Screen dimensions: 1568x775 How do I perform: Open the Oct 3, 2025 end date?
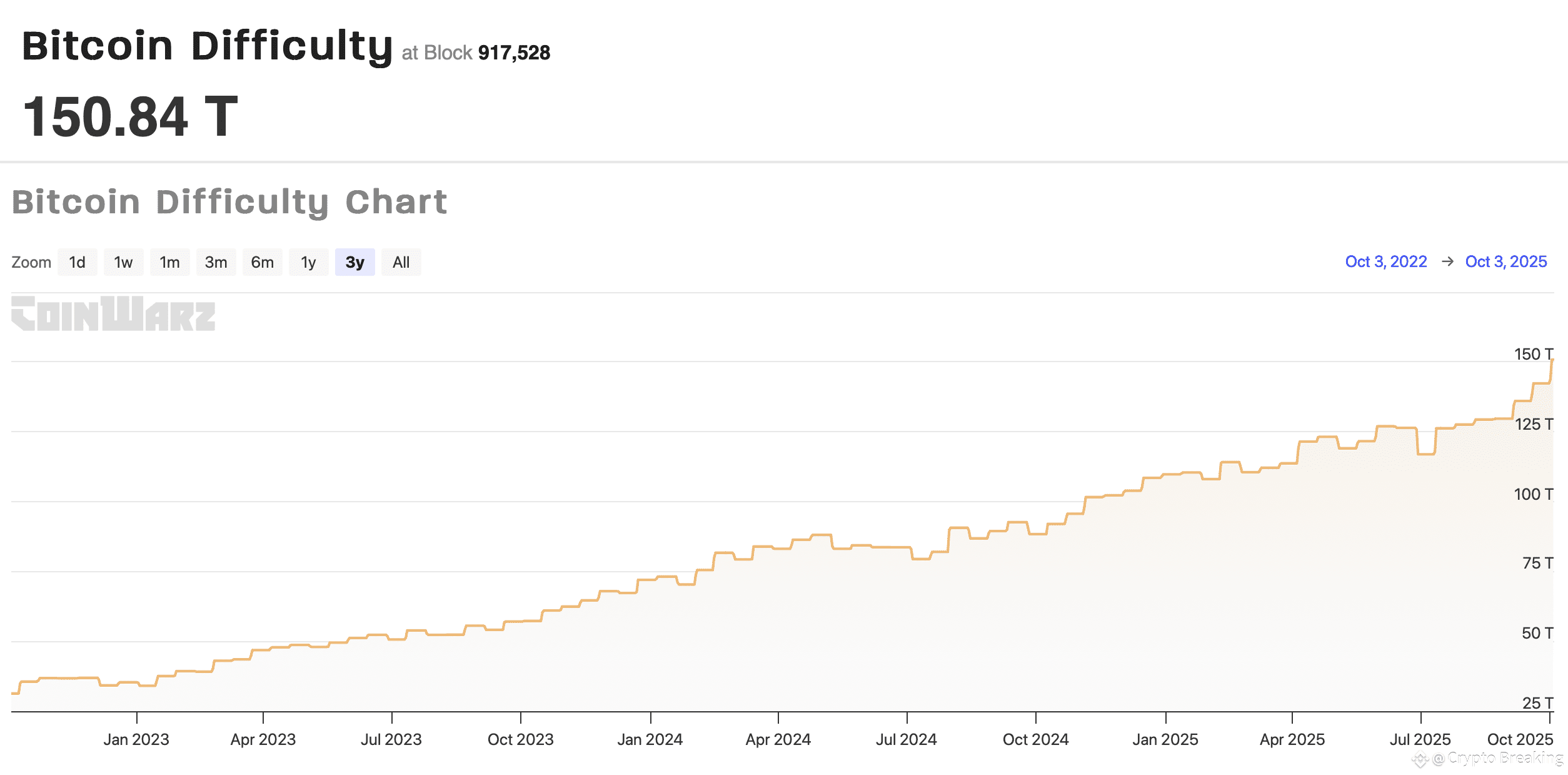click(1506, 261)
